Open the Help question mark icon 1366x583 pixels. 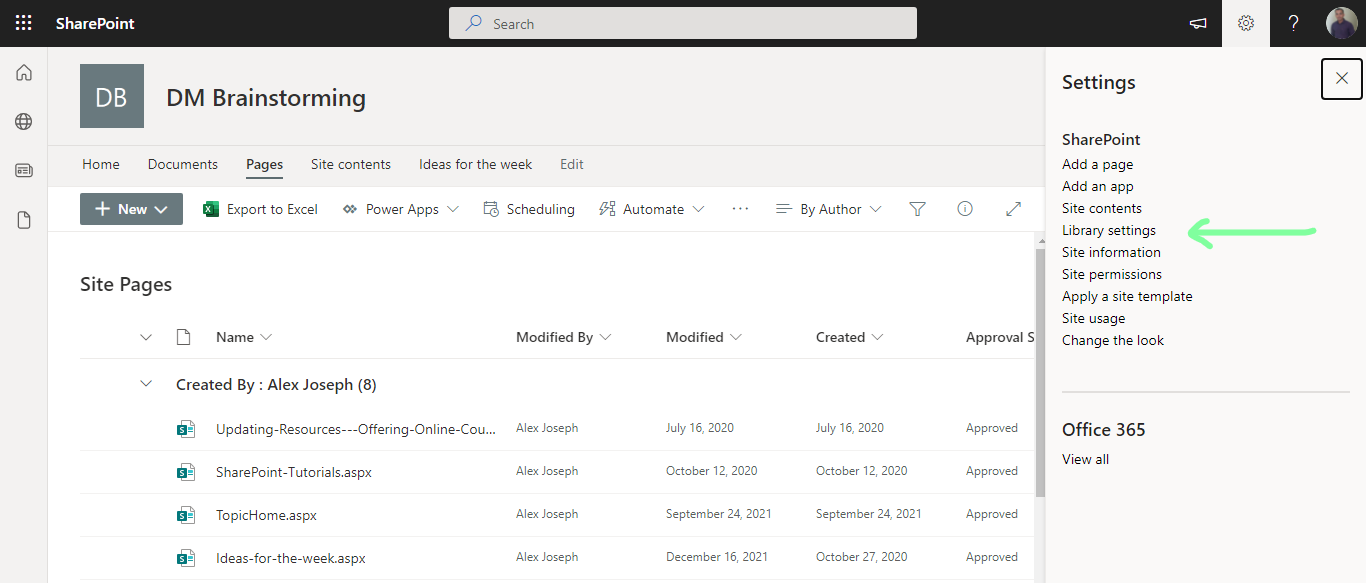[1293, 22]
